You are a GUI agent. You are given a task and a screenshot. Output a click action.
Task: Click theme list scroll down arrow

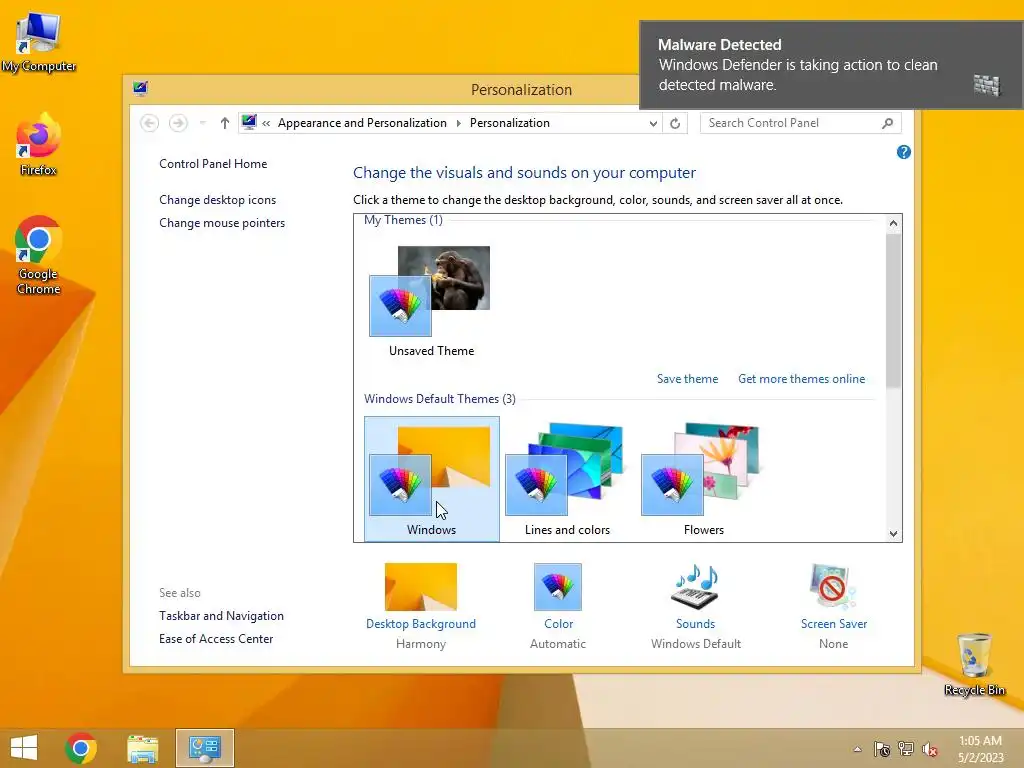[x=893, y=534]
